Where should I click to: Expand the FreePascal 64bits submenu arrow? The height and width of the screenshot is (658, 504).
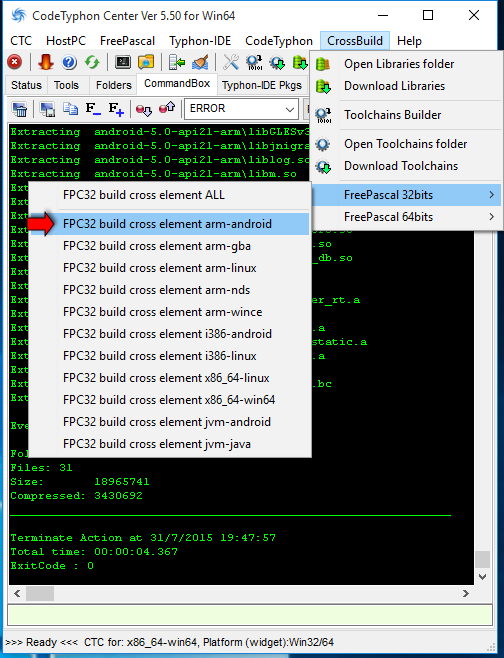point(491,217)
